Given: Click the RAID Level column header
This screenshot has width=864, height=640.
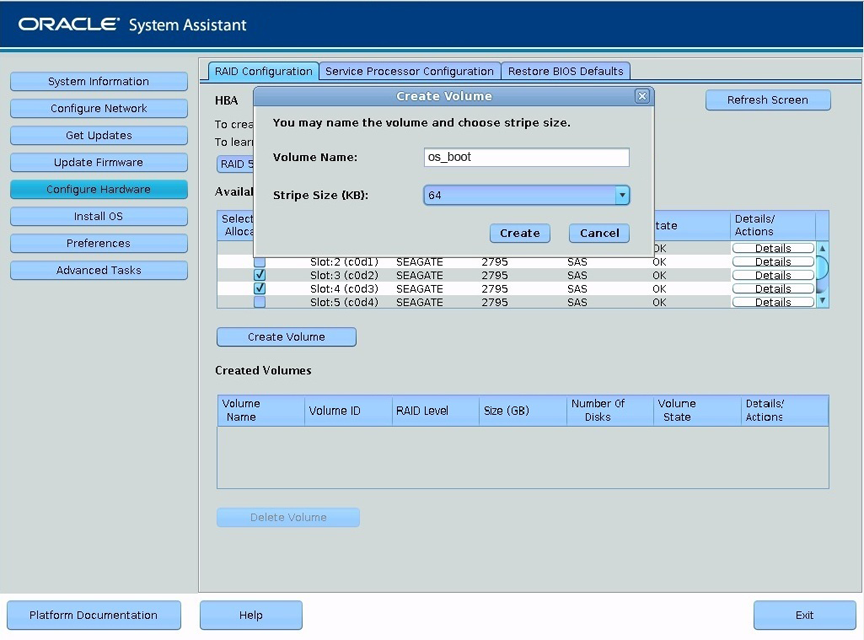Looking at the screenshot, I should [435, 411].
